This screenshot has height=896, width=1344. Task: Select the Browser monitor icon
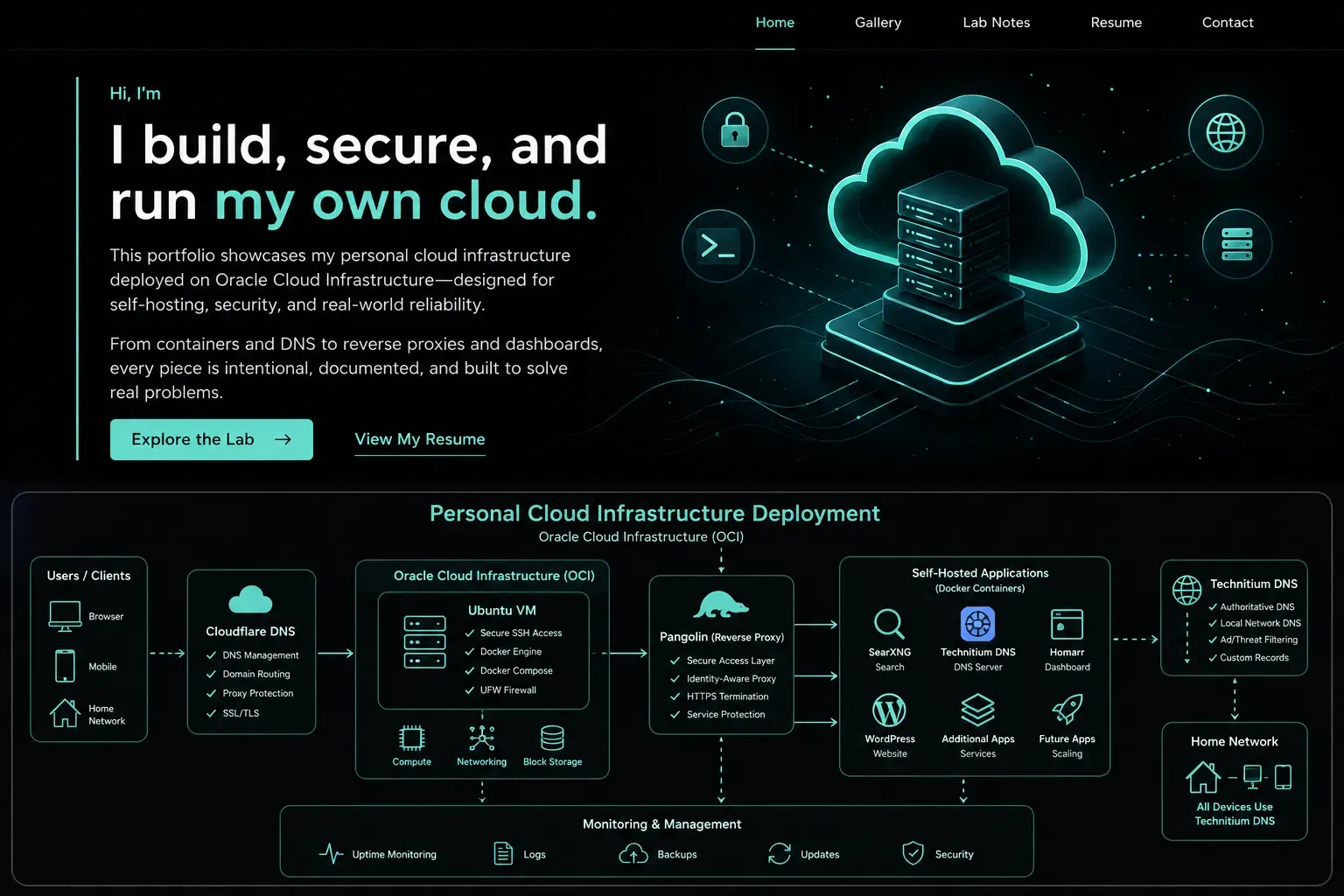point(65,616)
